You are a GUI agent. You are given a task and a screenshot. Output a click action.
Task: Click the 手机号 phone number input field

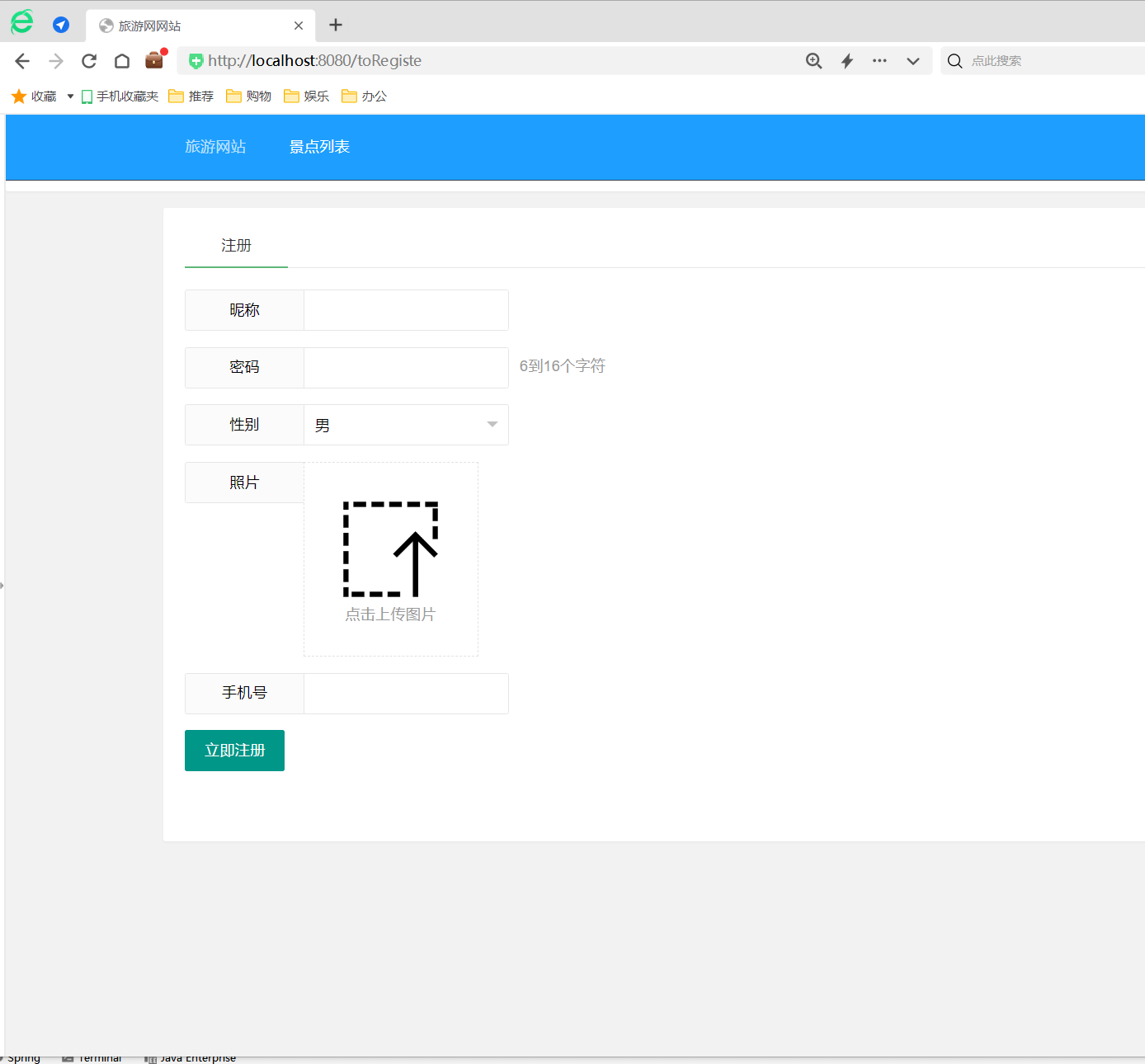pyautogui.click(x=406, y=693)
